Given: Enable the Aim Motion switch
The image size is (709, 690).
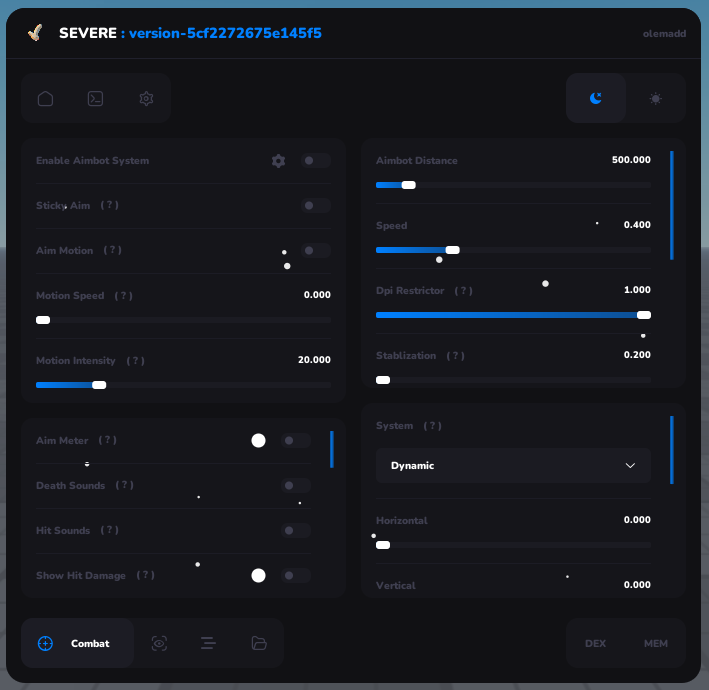Looking at the screenshot, I should pos(316,250).
